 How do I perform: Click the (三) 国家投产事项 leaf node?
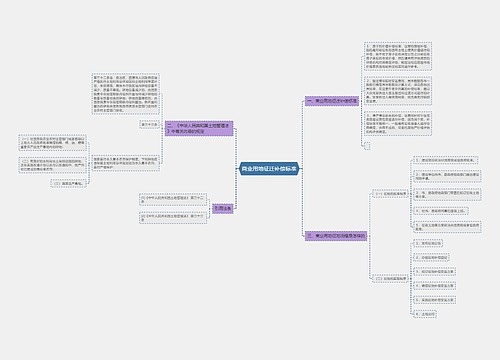coord(68,183)
